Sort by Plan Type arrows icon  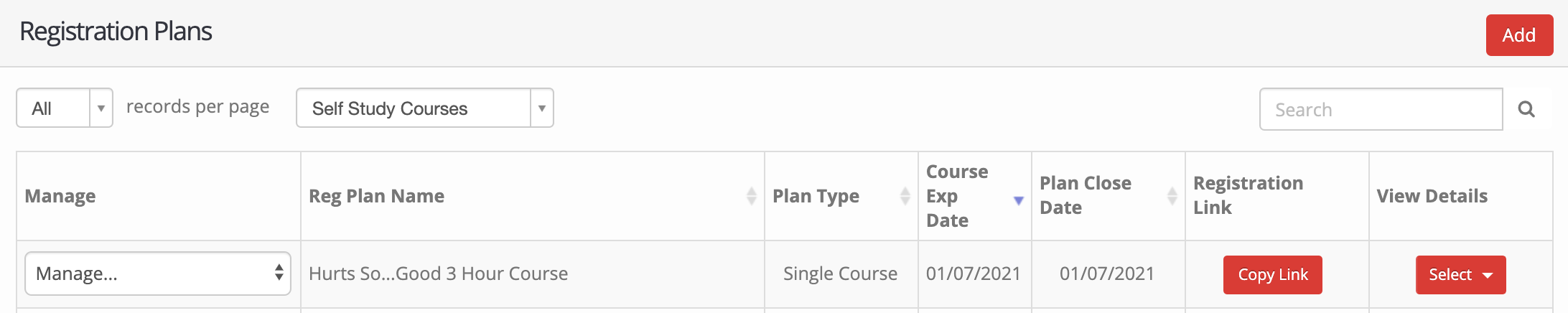[905, 196]
